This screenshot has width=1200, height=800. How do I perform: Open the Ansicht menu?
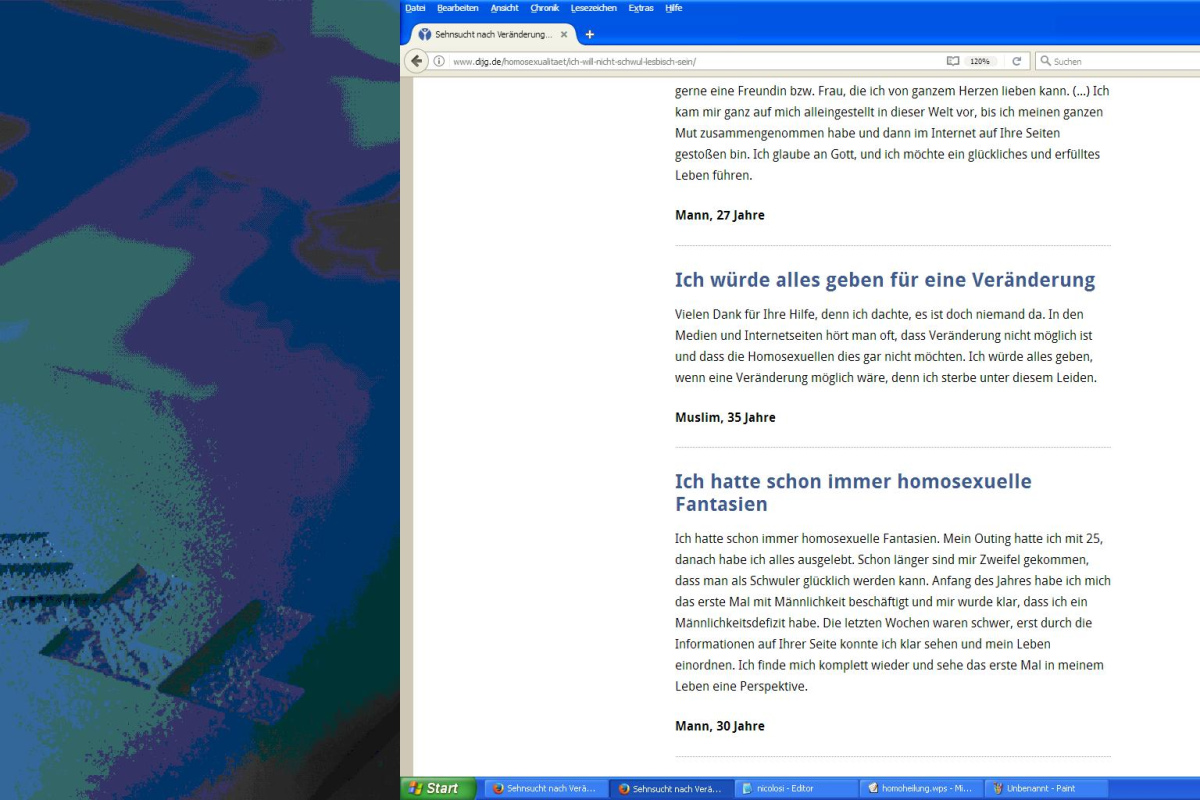pyautogui.click(x=505, y=8)
